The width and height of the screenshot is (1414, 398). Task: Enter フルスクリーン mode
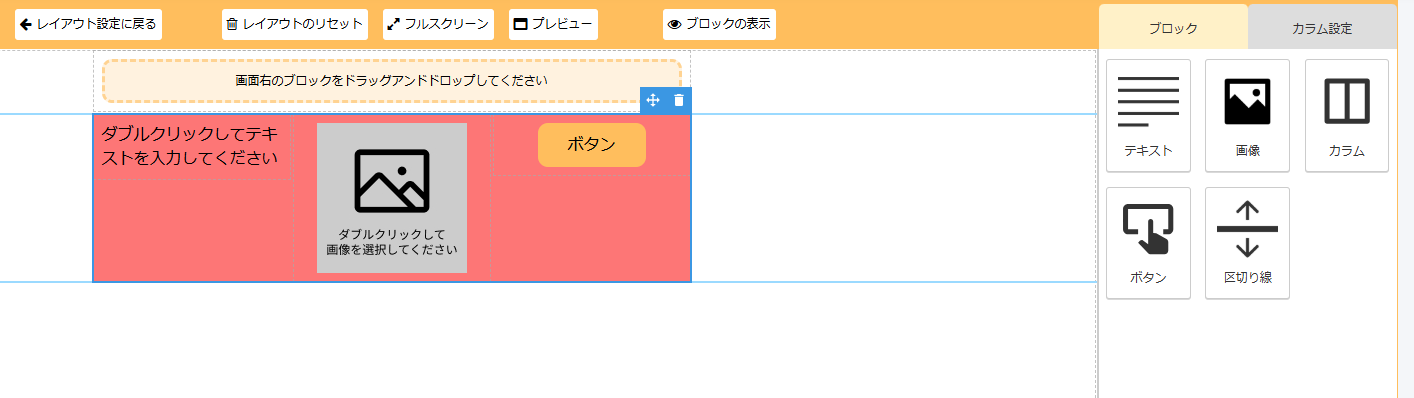pos(439,24)
